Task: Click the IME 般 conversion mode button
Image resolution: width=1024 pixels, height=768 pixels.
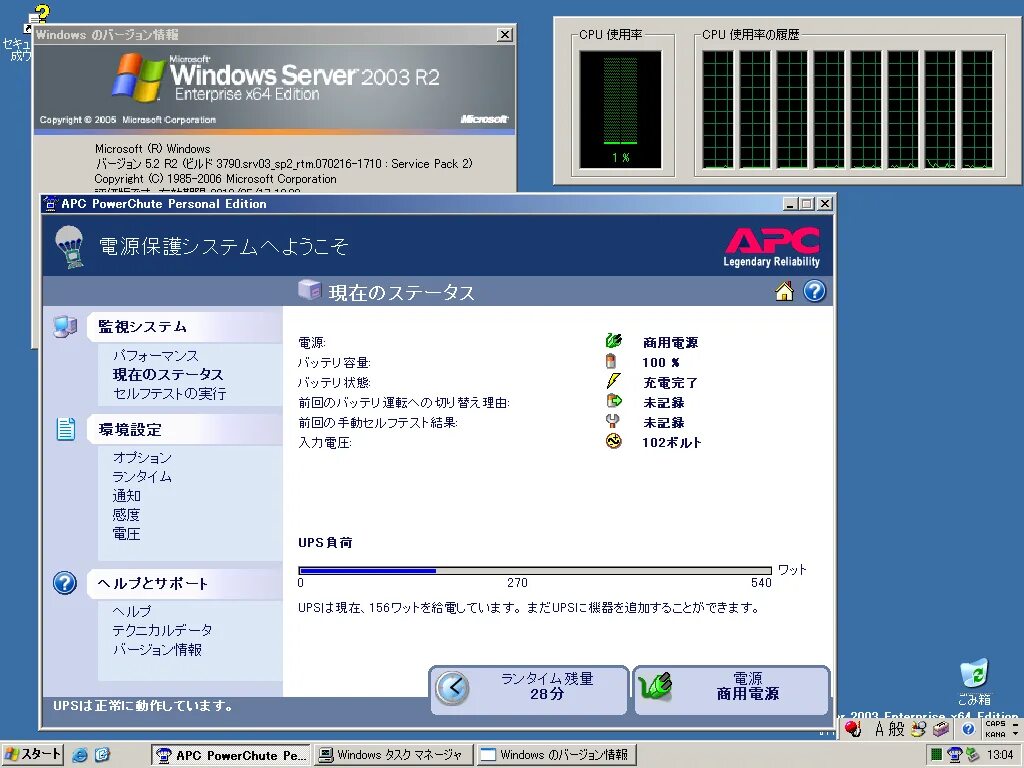Action: (897, 729)
